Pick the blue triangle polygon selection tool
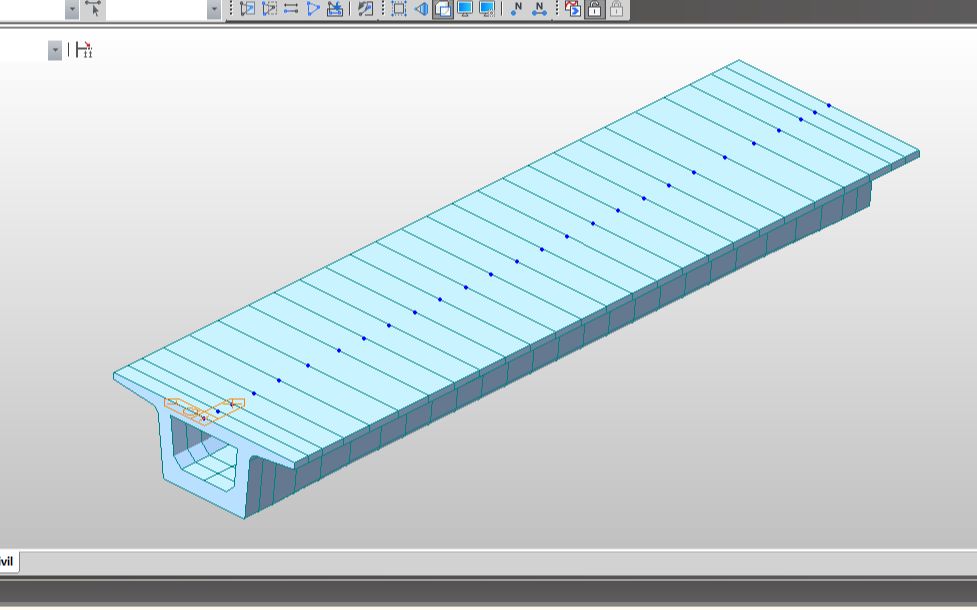 pos(313,9)
